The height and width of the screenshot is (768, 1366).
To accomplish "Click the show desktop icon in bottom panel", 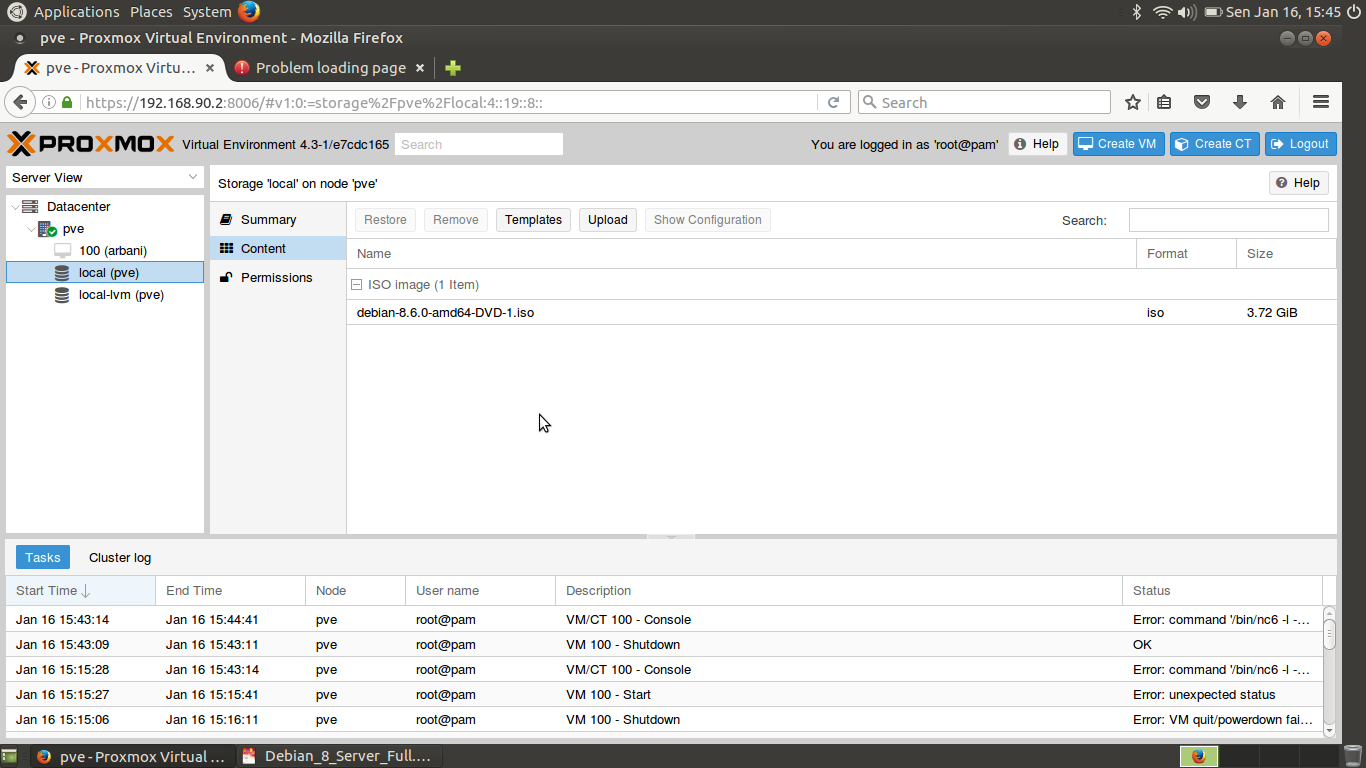I will (9, 756).
